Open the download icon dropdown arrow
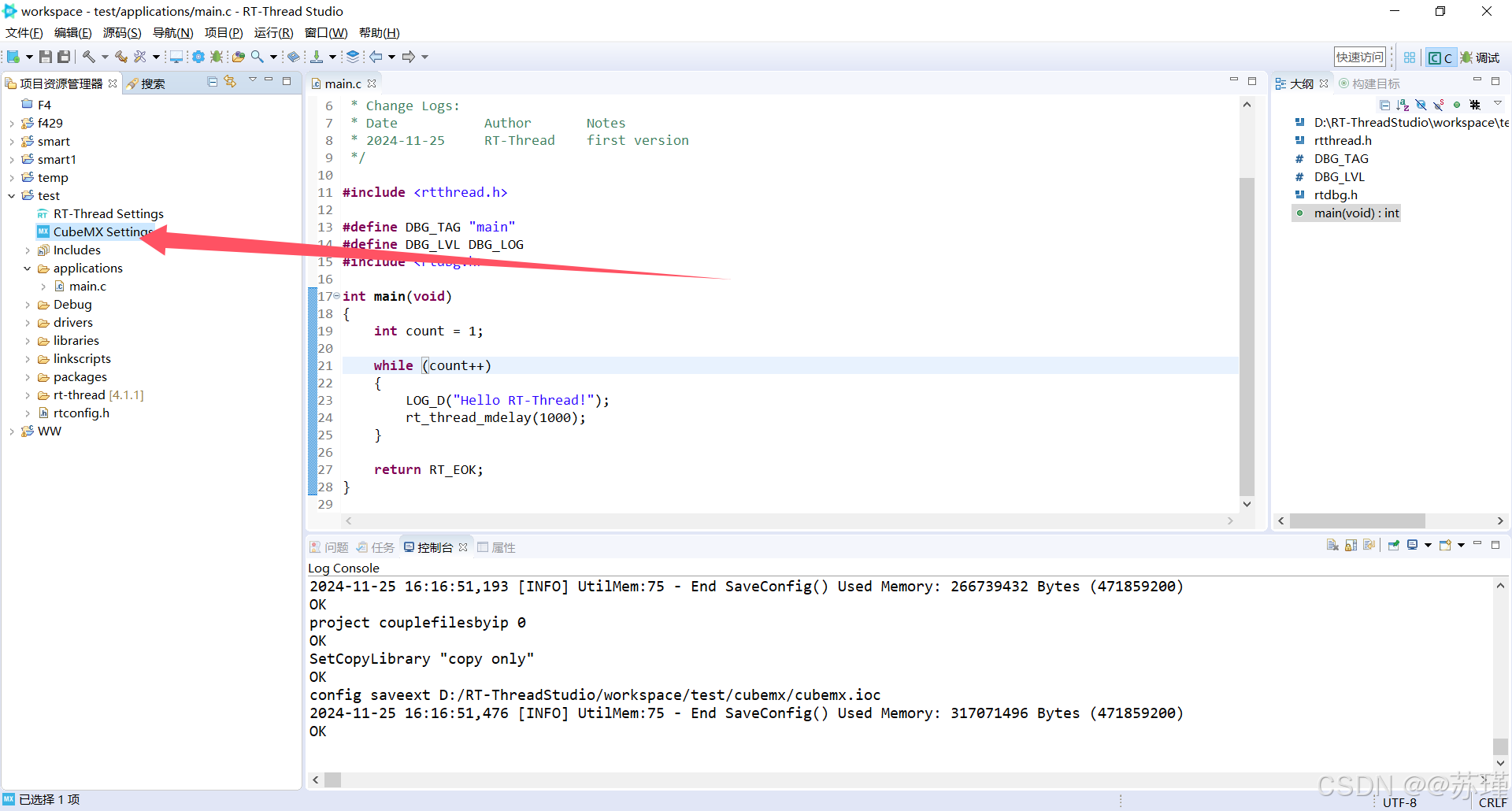 coord(332,57)
